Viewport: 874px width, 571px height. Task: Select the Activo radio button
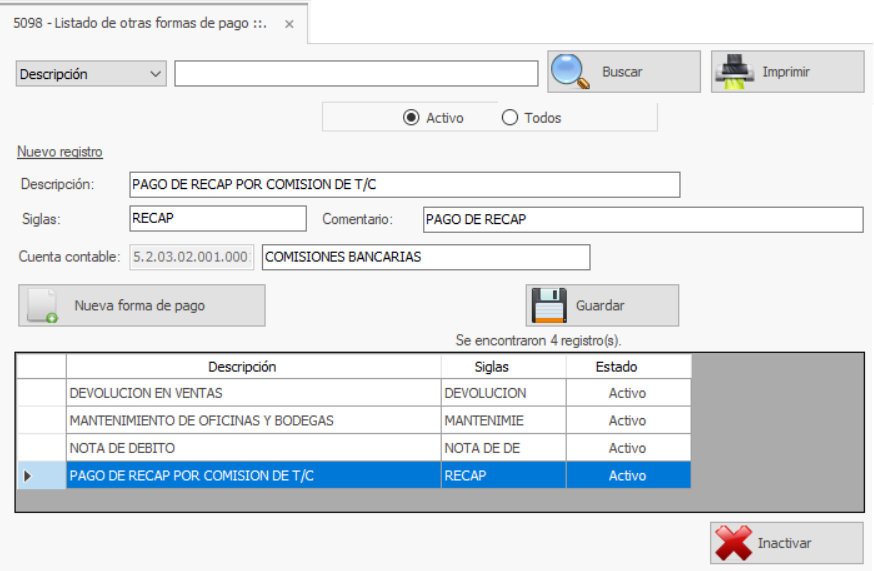click(x=411, y=118)
